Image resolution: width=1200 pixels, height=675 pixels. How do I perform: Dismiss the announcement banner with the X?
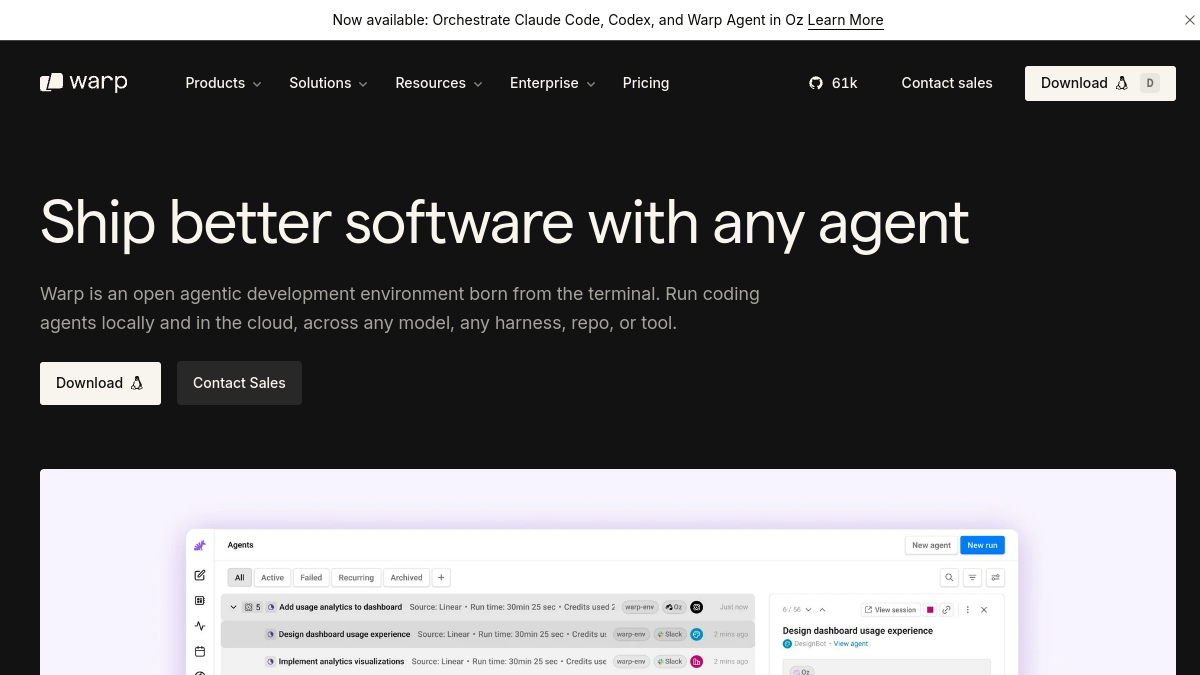coord(1189,20)
